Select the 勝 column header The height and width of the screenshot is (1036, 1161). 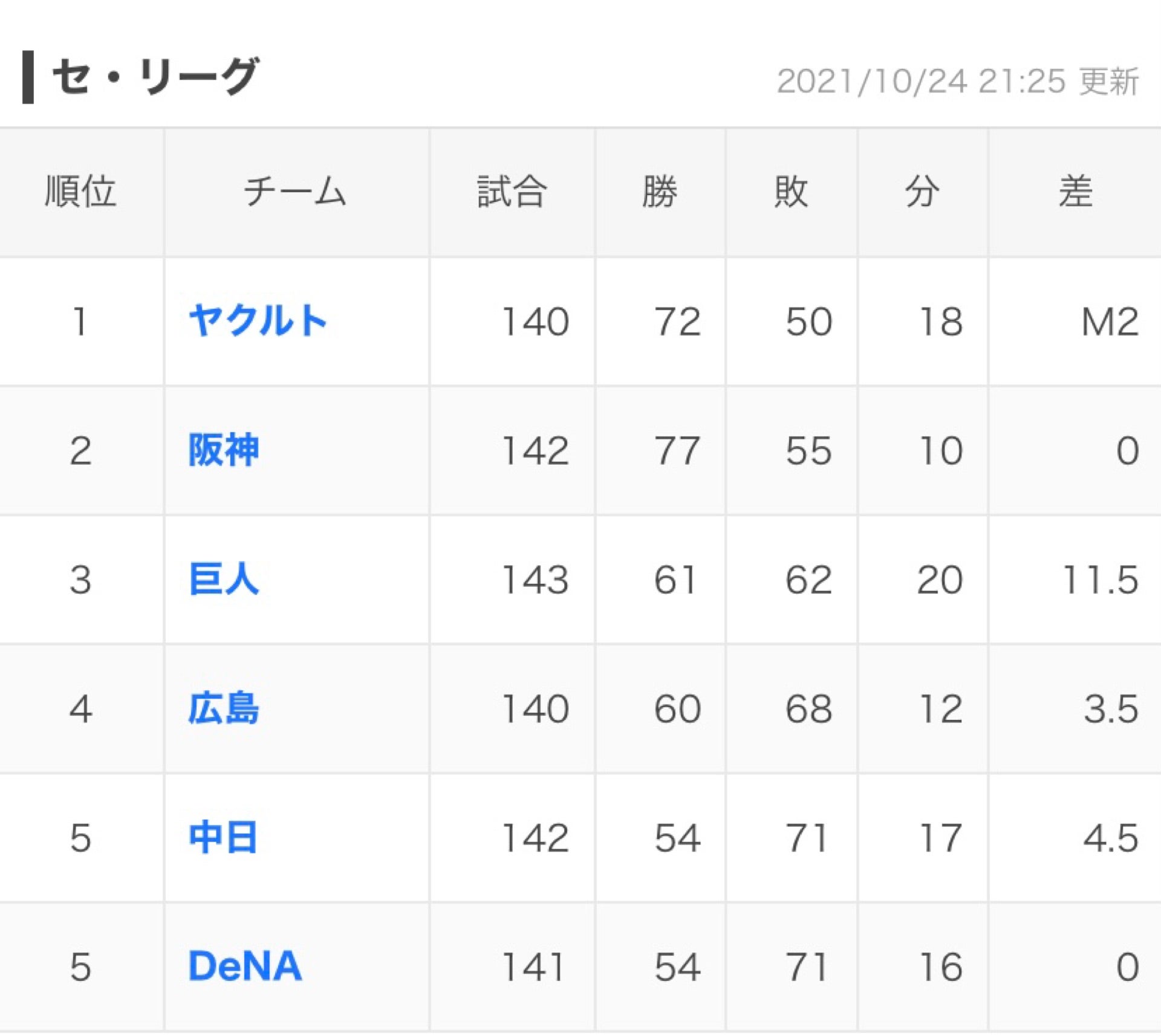660,192
